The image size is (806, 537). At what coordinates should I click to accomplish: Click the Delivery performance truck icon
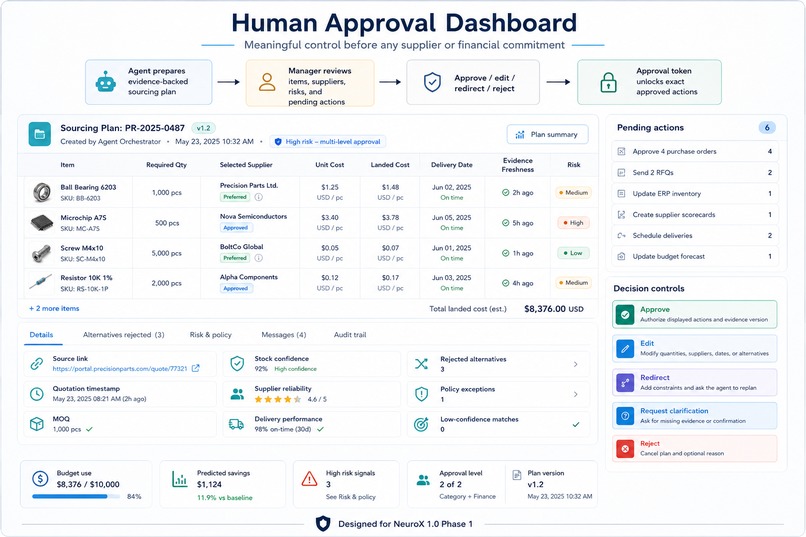pyautogui.click(x=236, y=424)
